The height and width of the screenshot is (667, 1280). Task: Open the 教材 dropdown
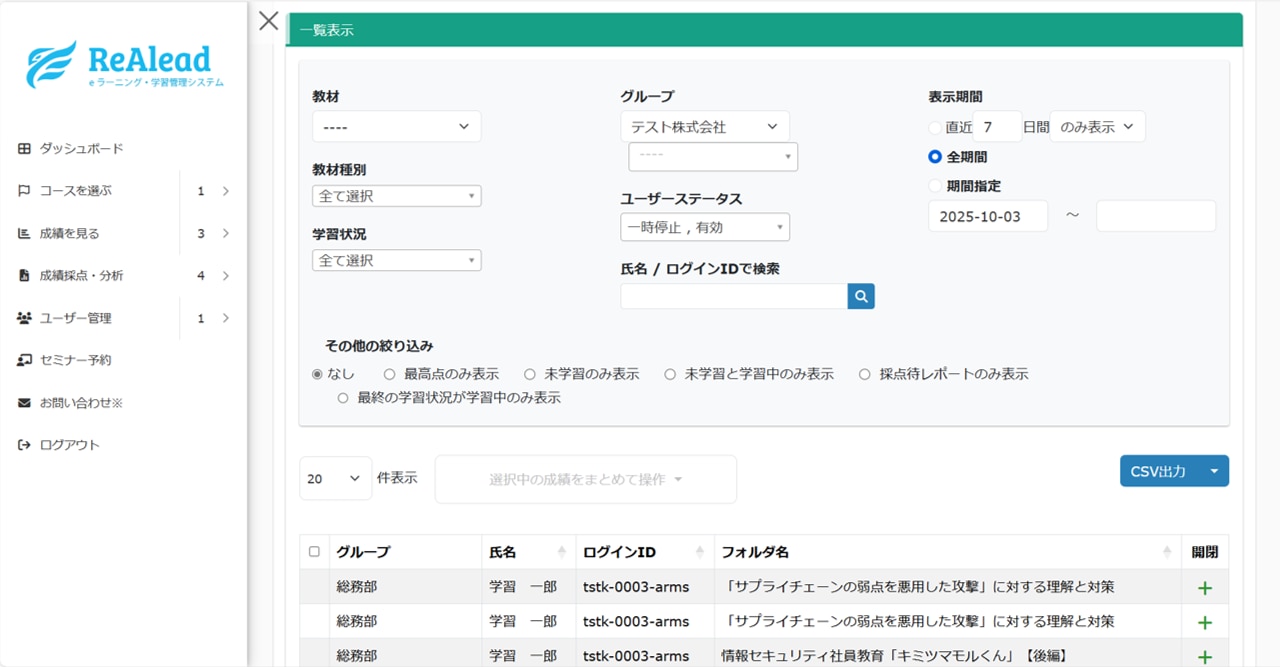(x=396, y=127)
